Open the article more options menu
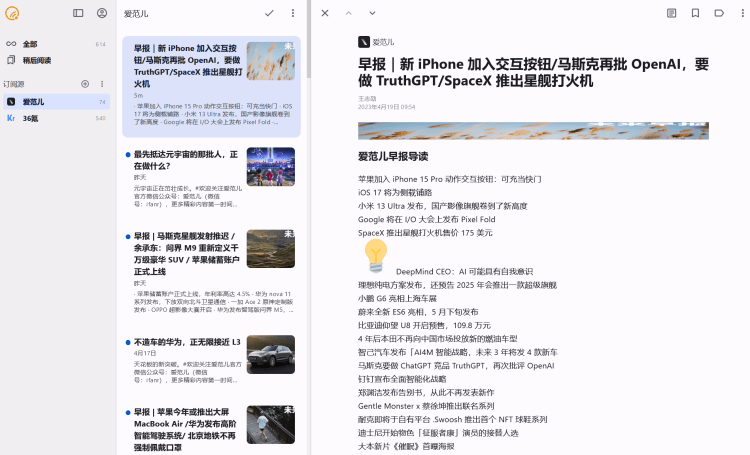This screenshot has height=455, width=750. [x=742, y=13]
